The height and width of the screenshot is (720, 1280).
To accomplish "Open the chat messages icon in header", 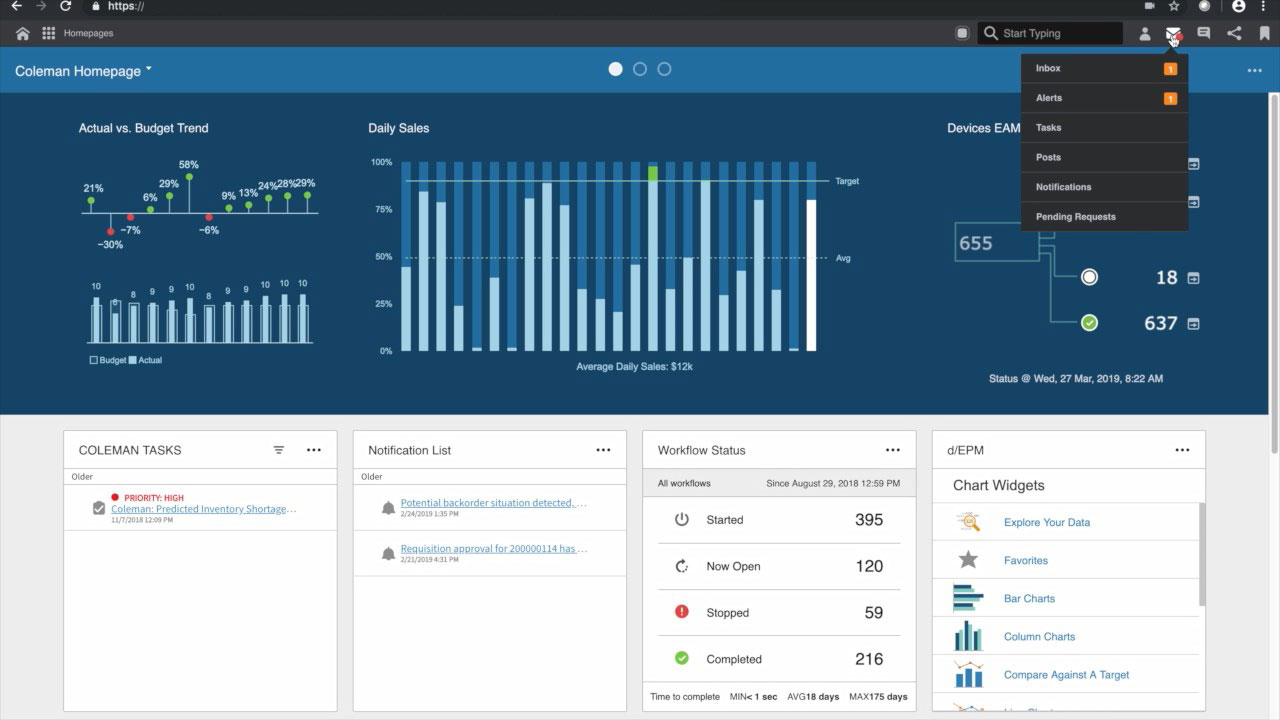I will click(1204, 33).
